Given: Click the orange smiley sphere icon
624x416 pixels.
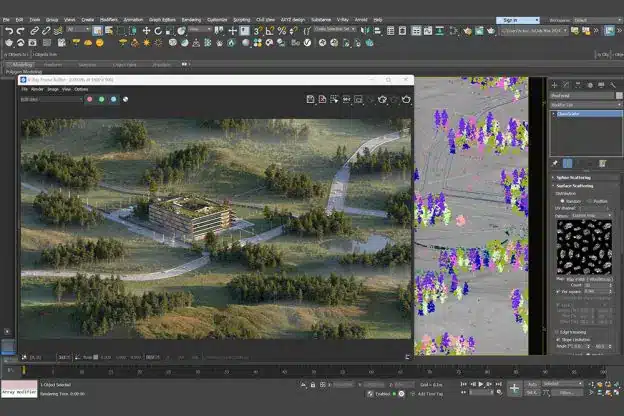Looking at the screenshot, I should (x=99, y=43).
